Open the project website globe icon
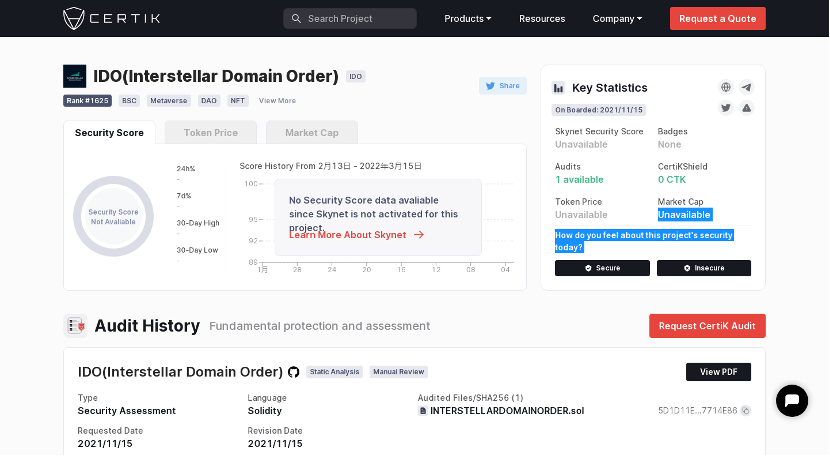 click(726, 87)
